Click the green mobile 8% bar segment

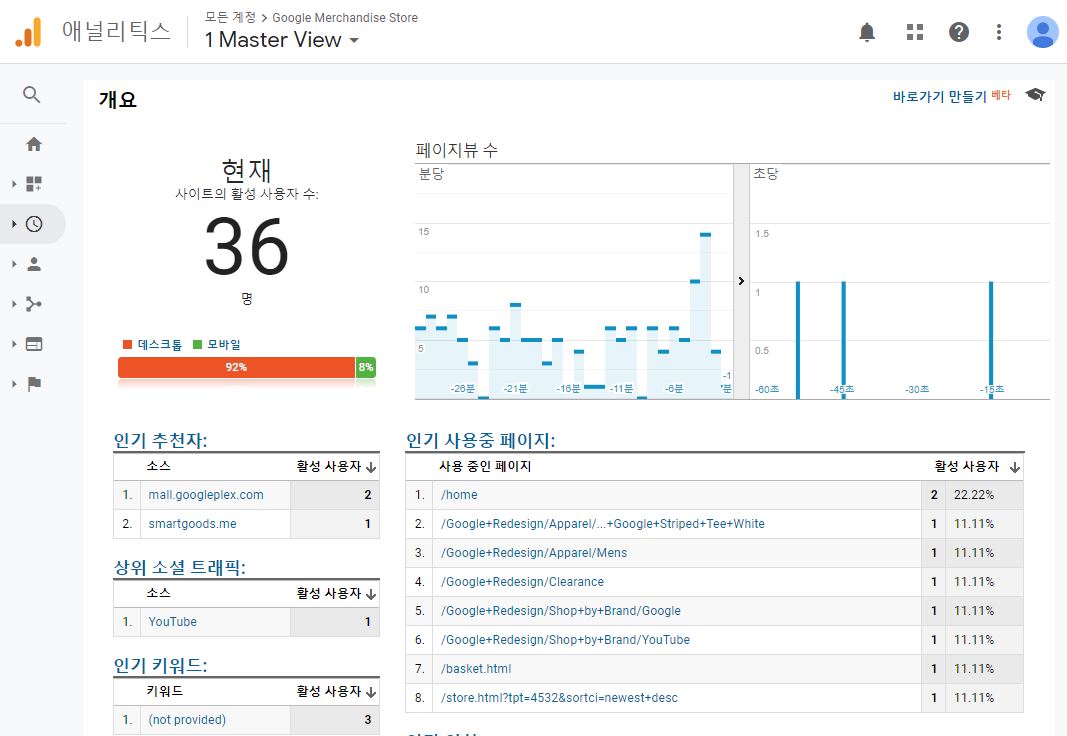tap(366, 367)
